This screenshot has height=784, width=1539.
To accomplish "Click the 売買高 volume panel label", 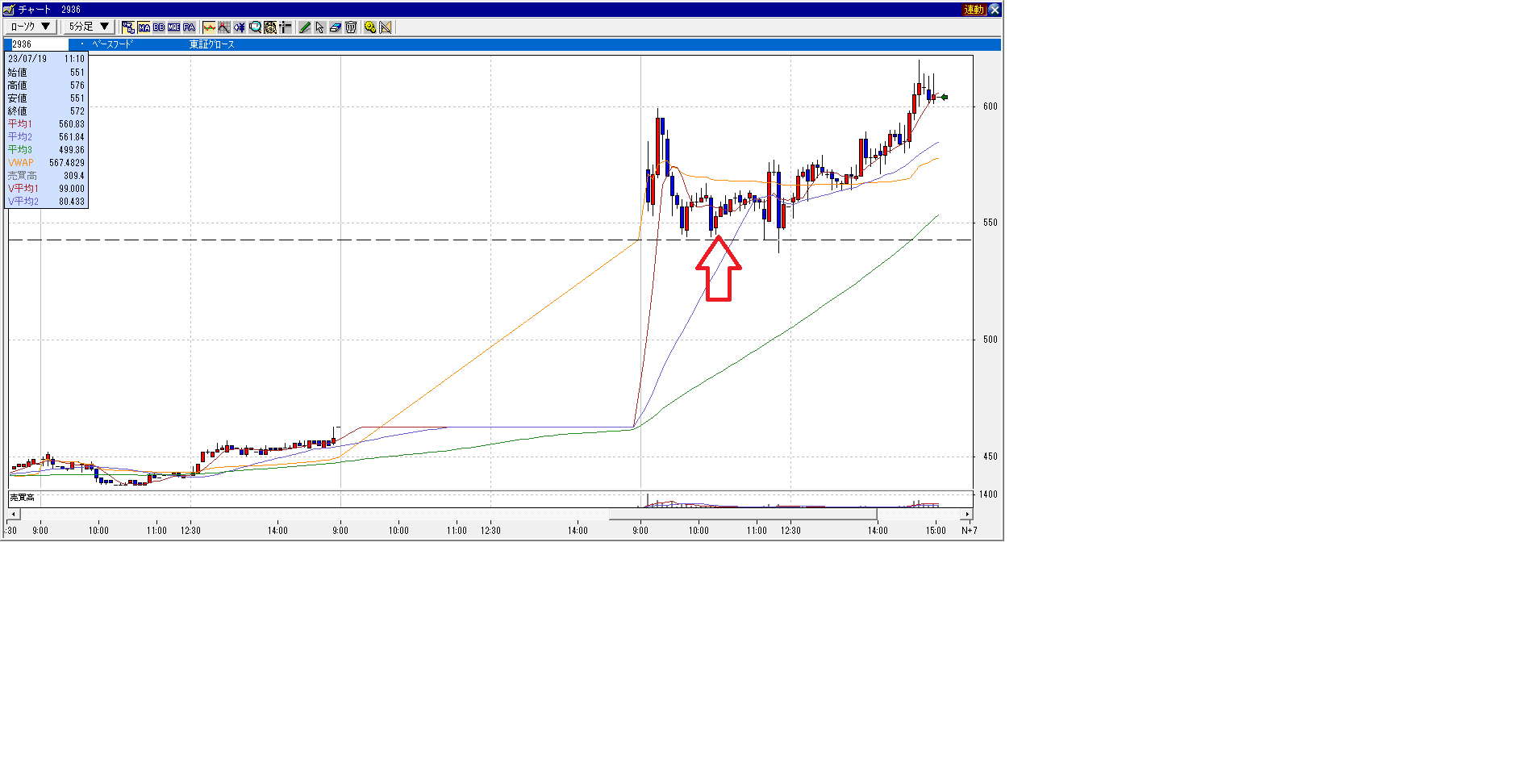I will (x=22, y=498).
